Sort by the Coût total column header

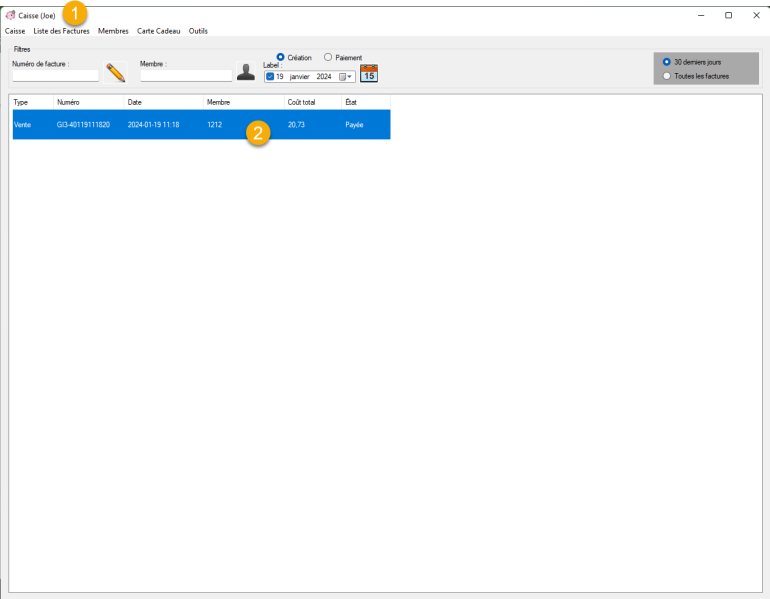(313, 102)
